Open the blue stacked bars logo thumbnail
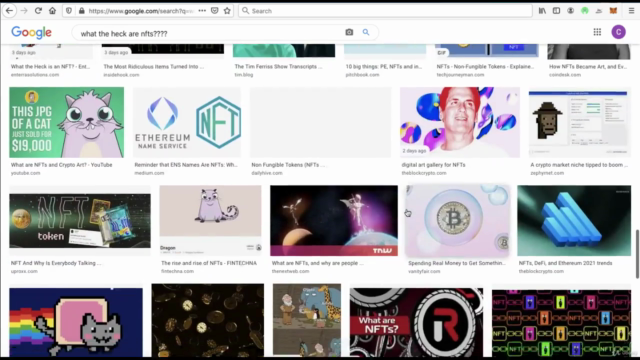Image resolution: width=640 pixels, height=360 pixels. click(x=574, y=220)
